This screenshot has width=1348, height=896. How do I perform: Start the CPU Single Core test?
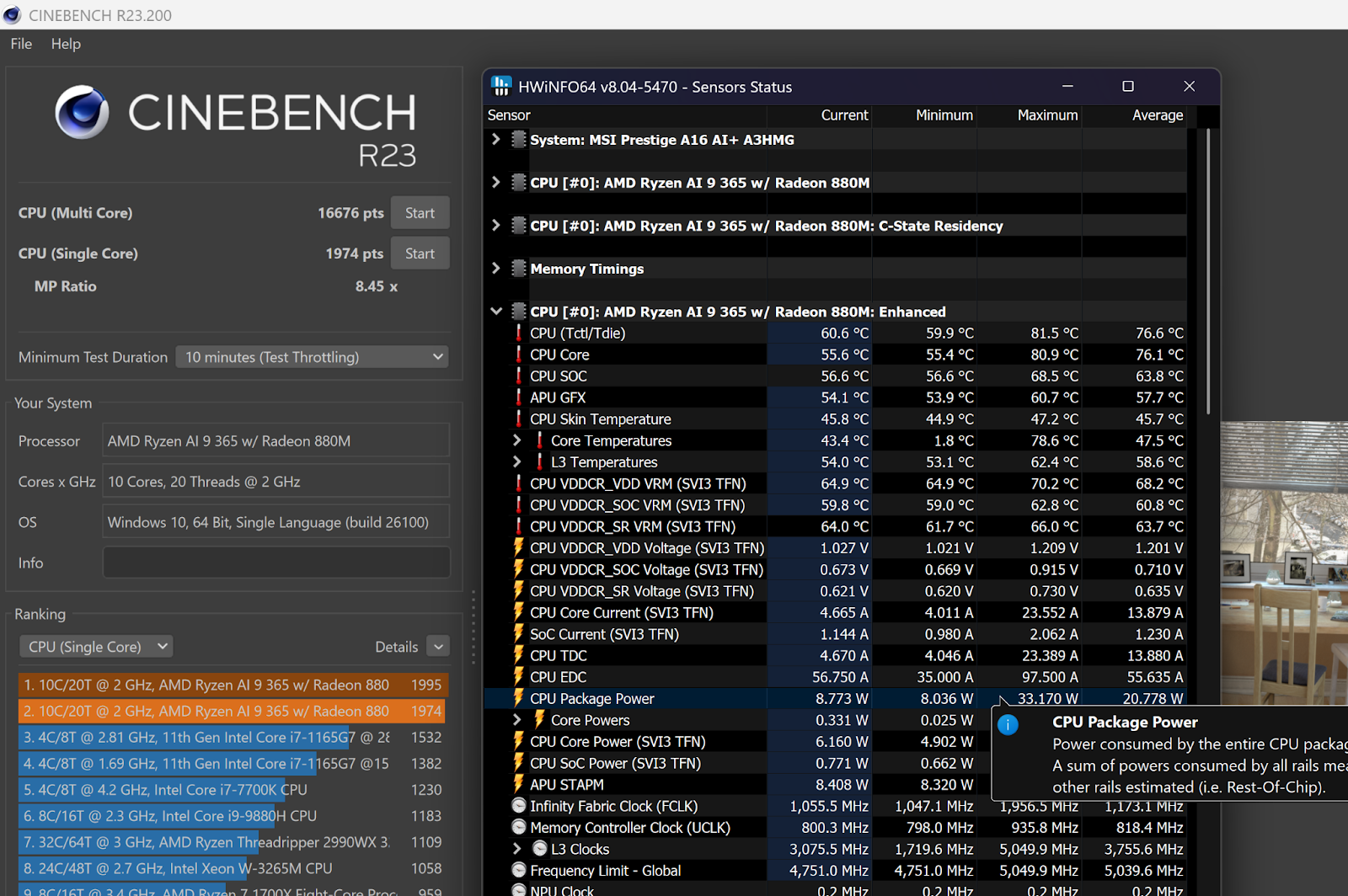tap(420, 253)
